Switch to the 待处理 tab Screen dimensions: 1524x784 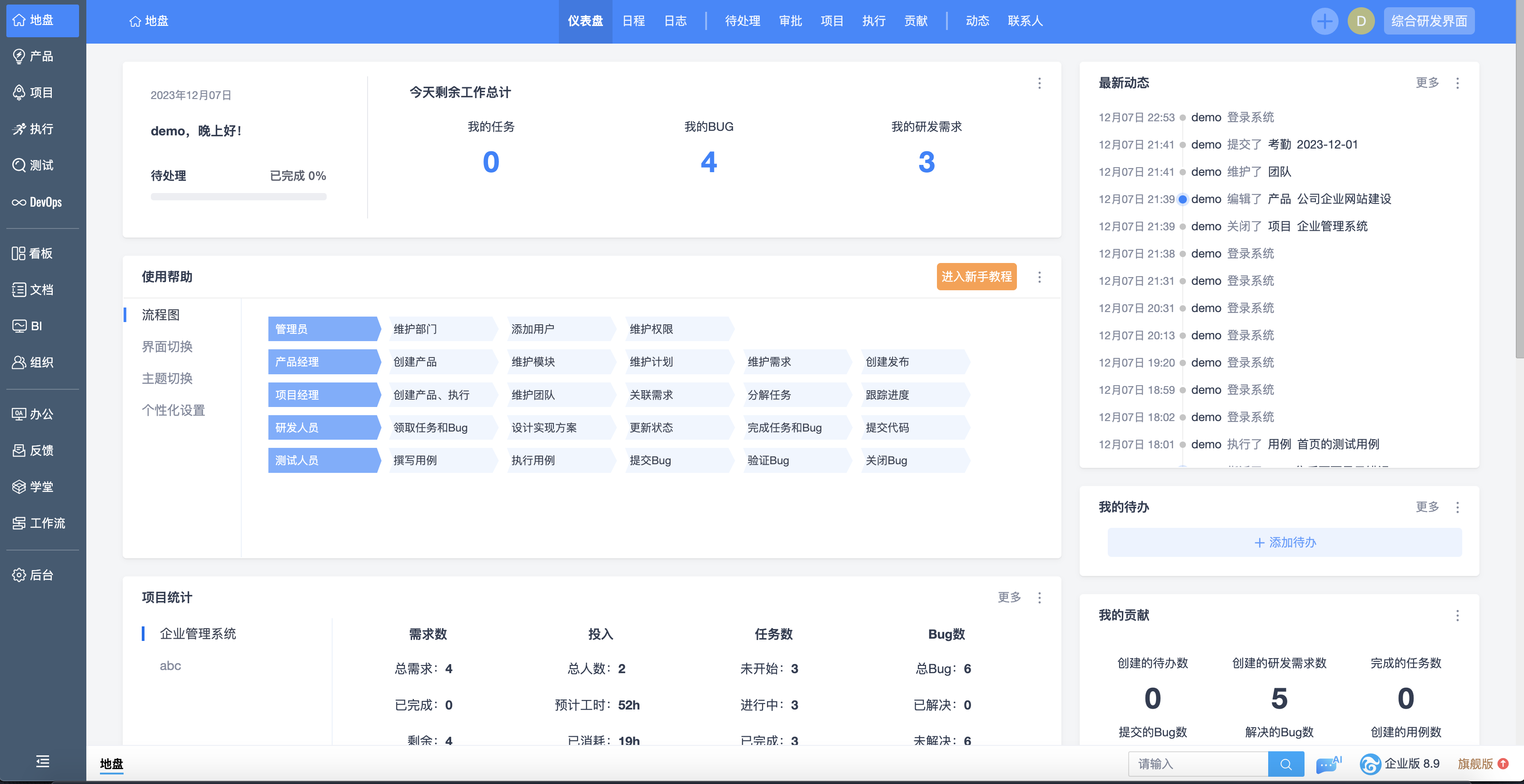(742, 21)
